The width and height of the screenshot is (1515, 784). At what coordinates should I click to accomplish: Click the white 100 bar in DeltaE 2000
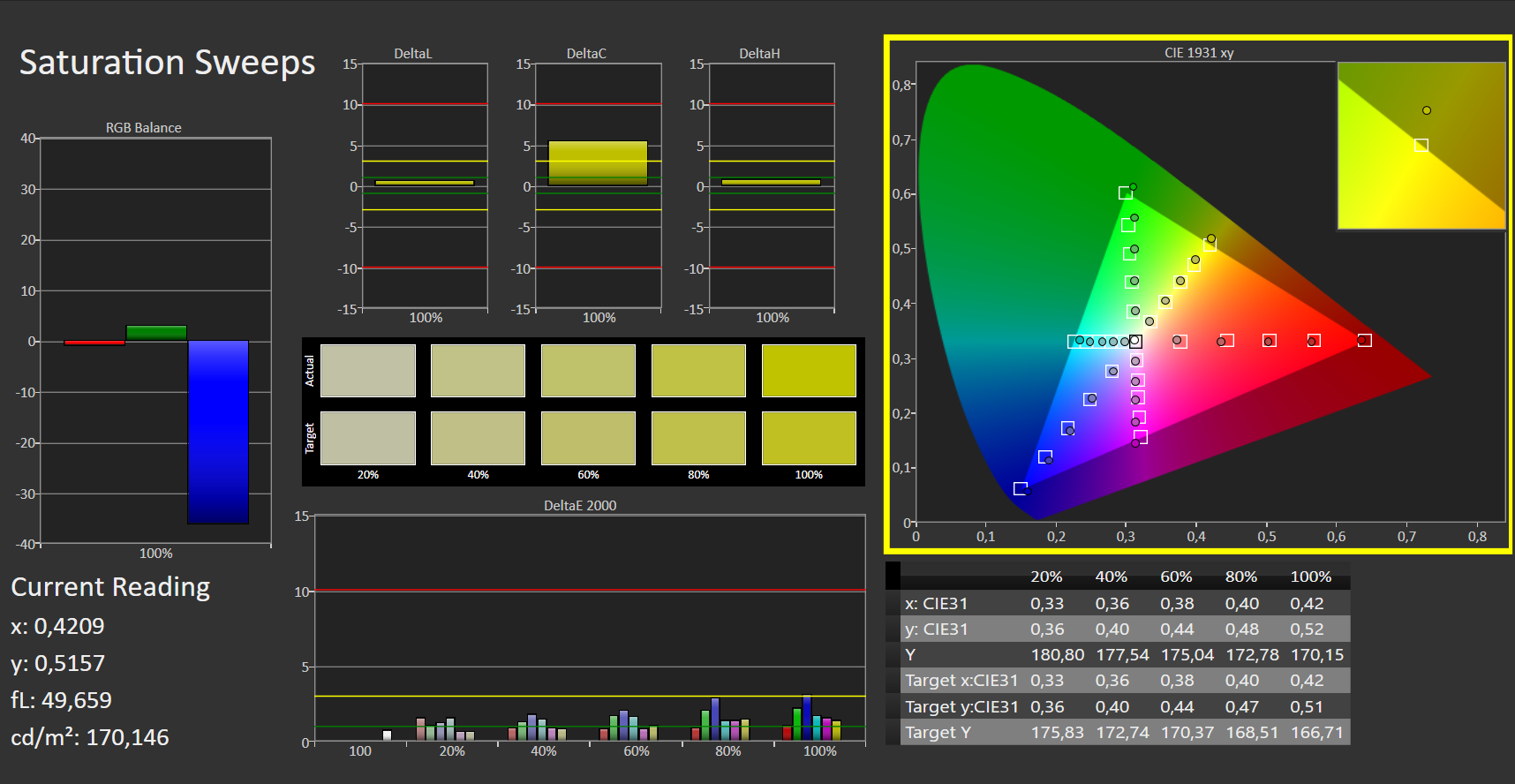tap(387, 735)
